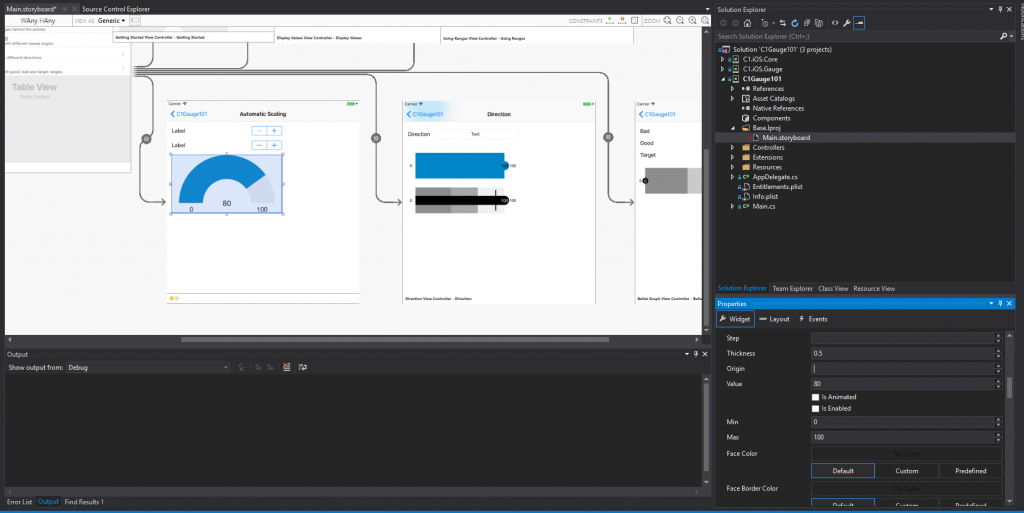Enable the Is Enabled checkbox

tap(815, 409)
